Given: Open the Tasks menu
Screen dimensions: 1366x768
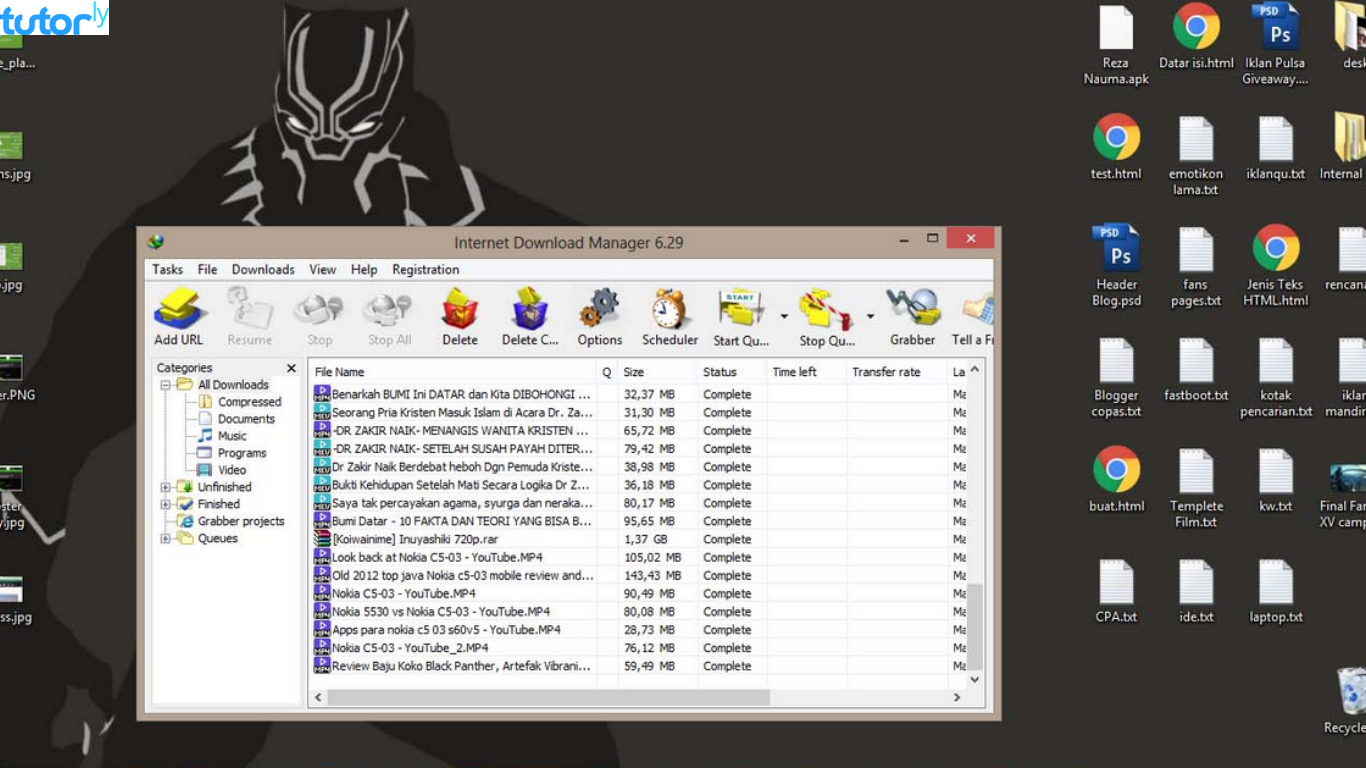Looking at the screenshot, I should coord(167,270).
